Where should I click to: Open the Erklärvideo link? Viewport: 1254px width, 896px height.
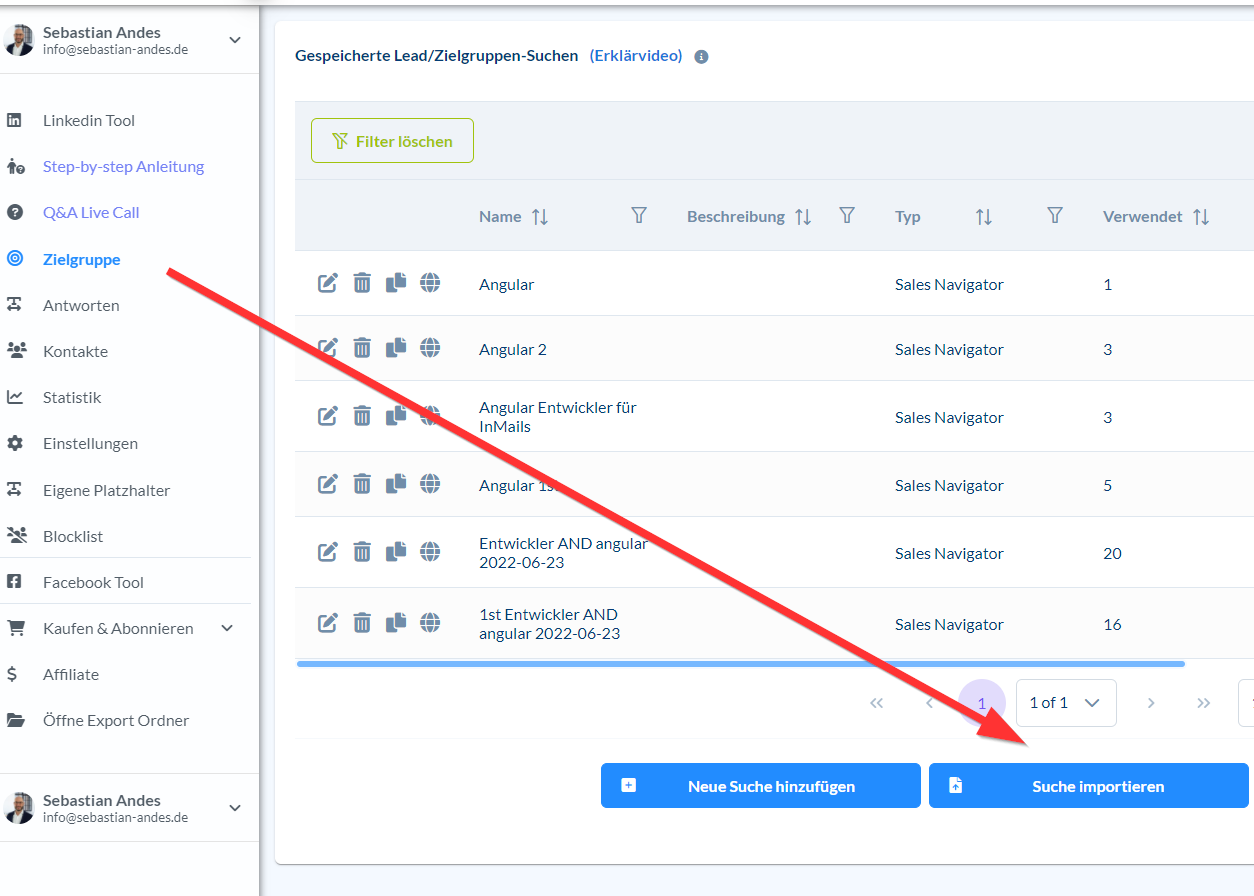tap(636, 56)
